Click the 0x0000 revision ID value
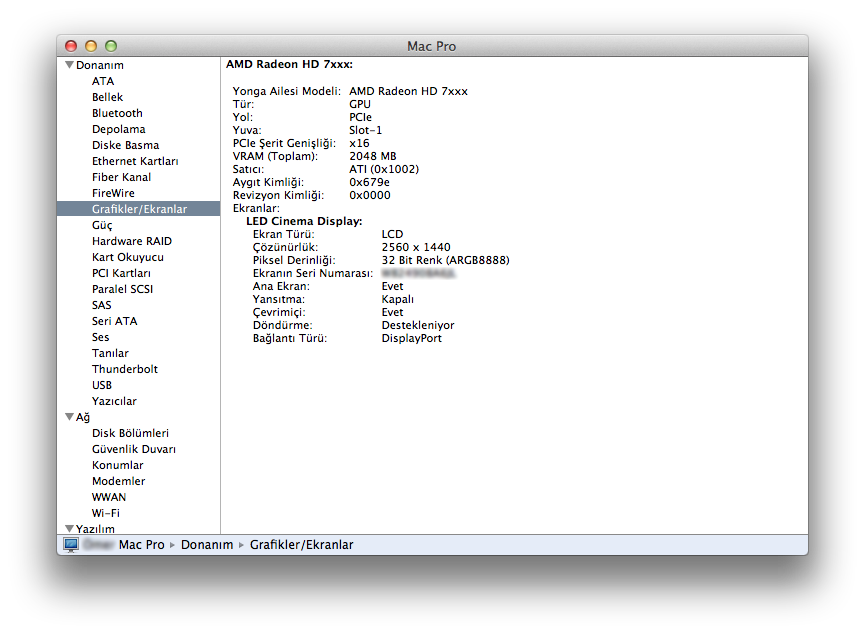865x634 pixels. 370,195
